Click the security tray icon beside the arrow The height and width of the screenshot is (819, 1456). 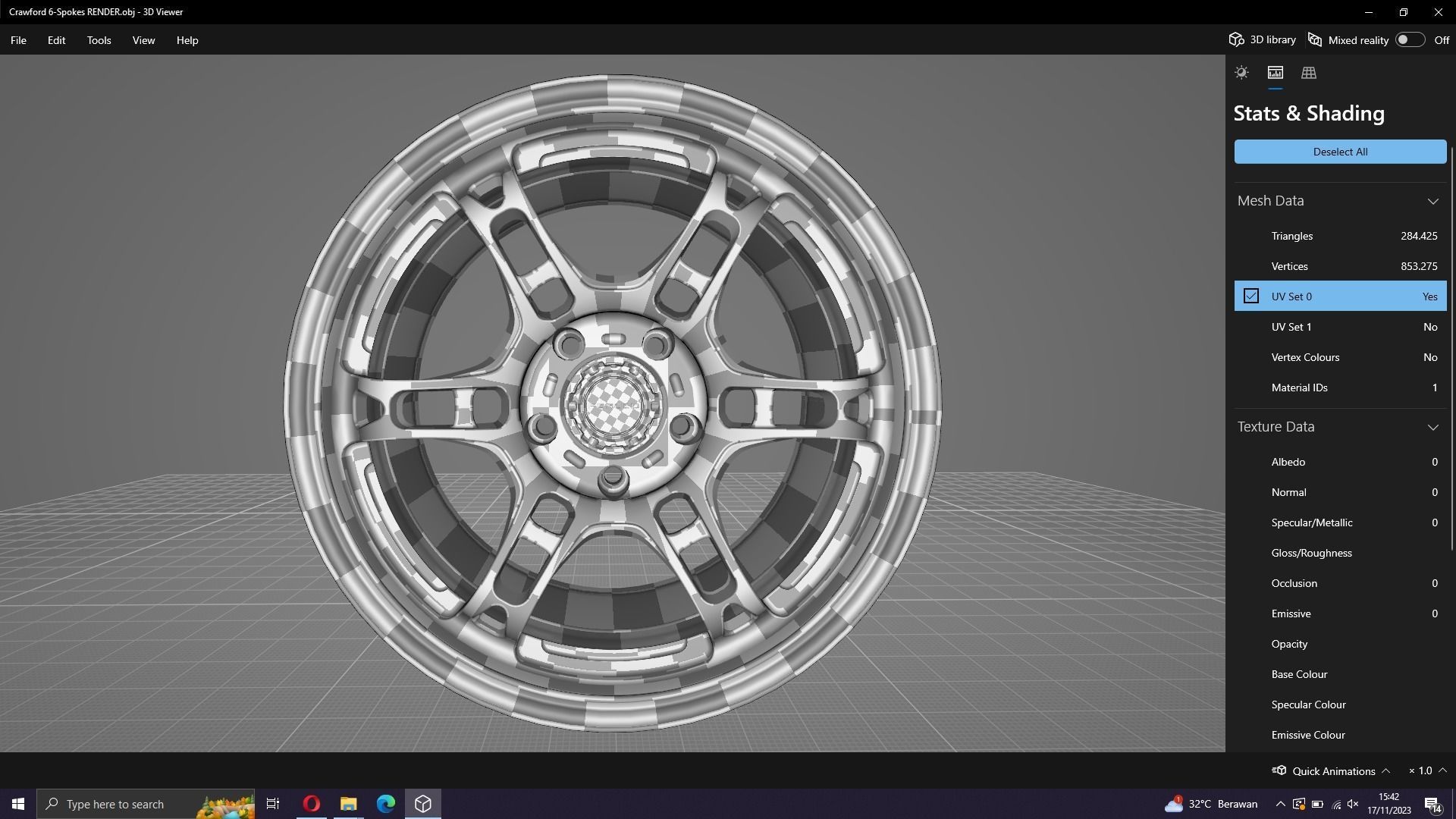tap(1298, 804)
